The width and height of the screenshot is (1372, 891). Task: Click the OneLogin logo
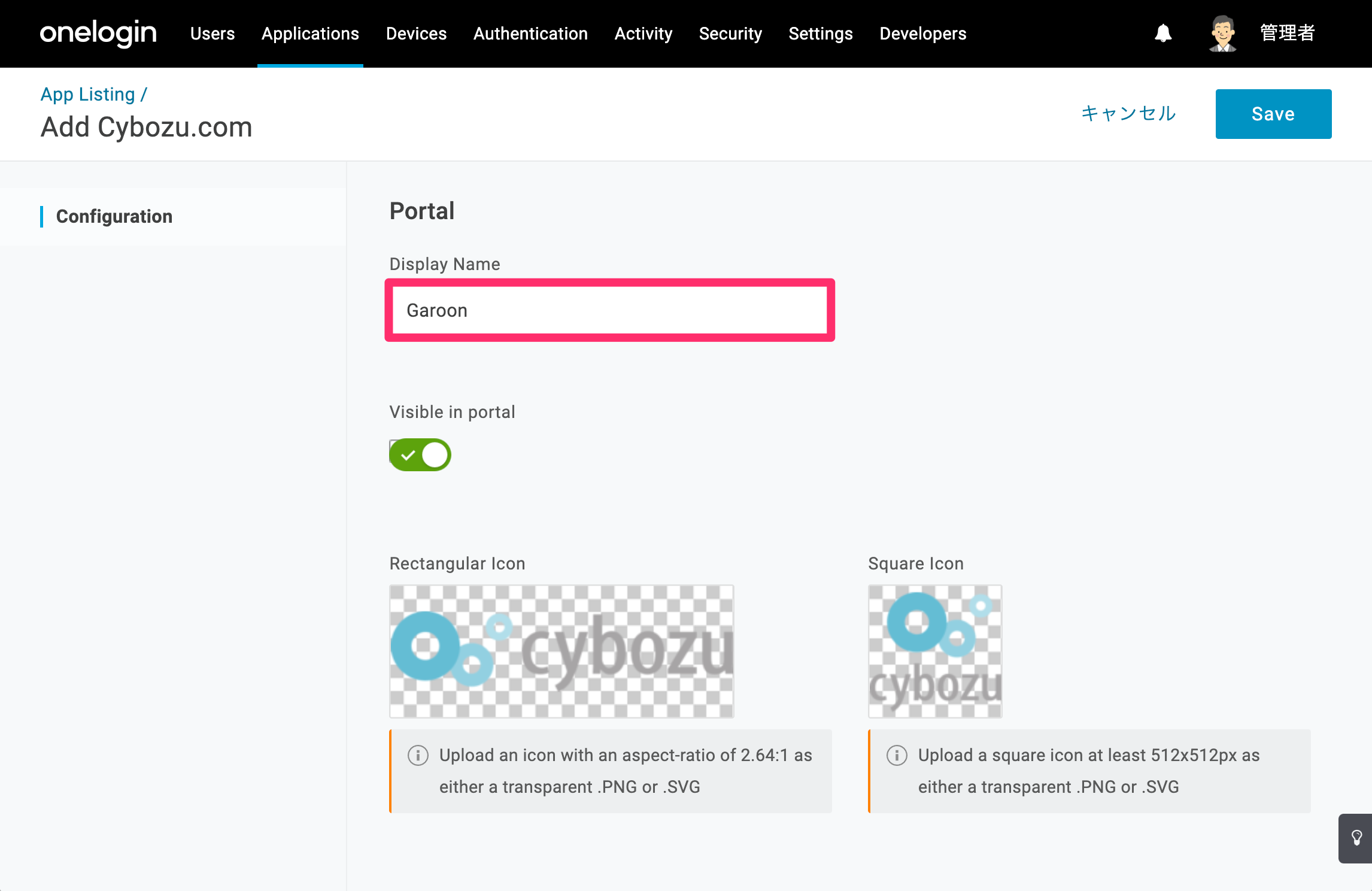coord(98,34)
